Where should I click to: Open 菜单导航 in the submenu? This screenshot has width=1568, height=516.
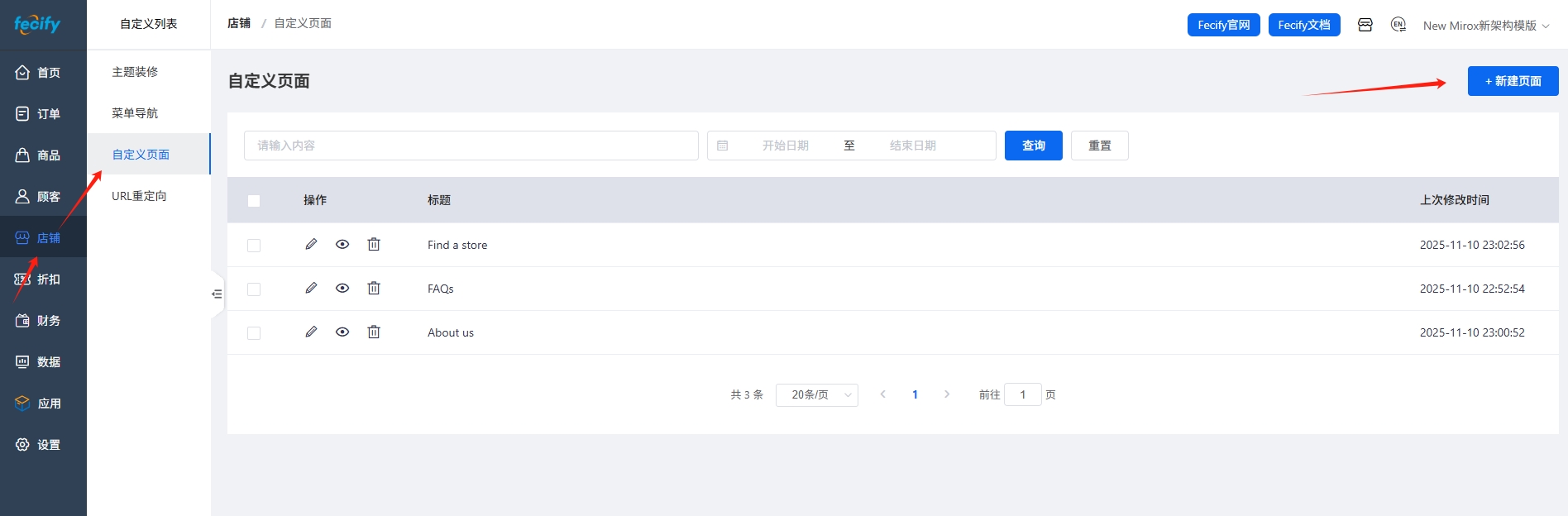coord(135,113)
